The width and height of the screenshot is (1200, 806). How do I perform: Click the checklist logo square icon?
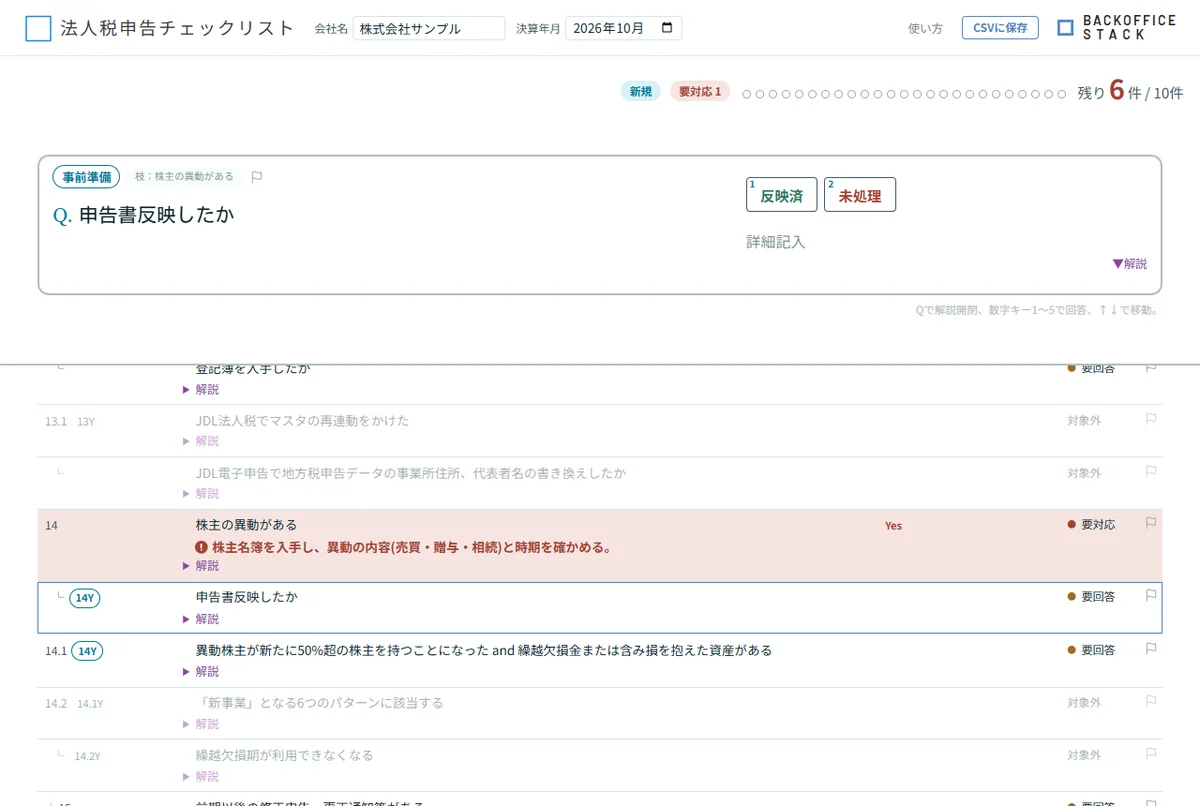(38, 28)
